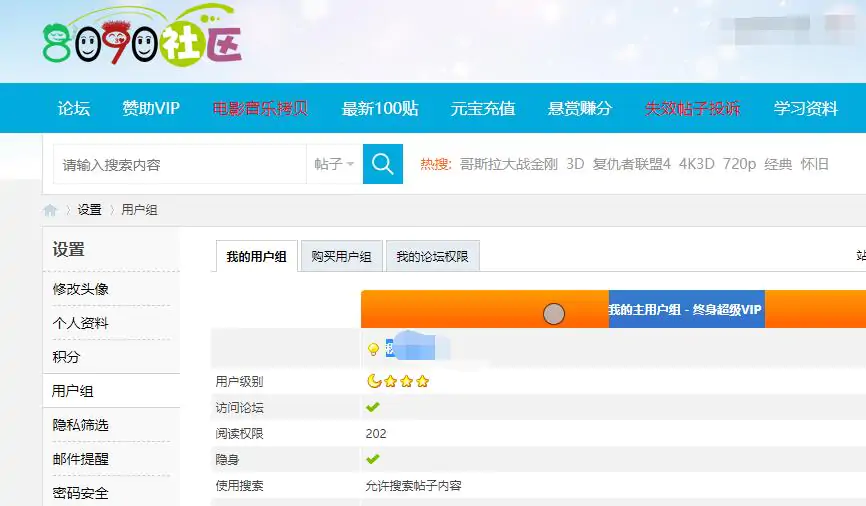Open 隐私筛选 in settings sidebar
This screenshot has height=506, width=866.
81,425
